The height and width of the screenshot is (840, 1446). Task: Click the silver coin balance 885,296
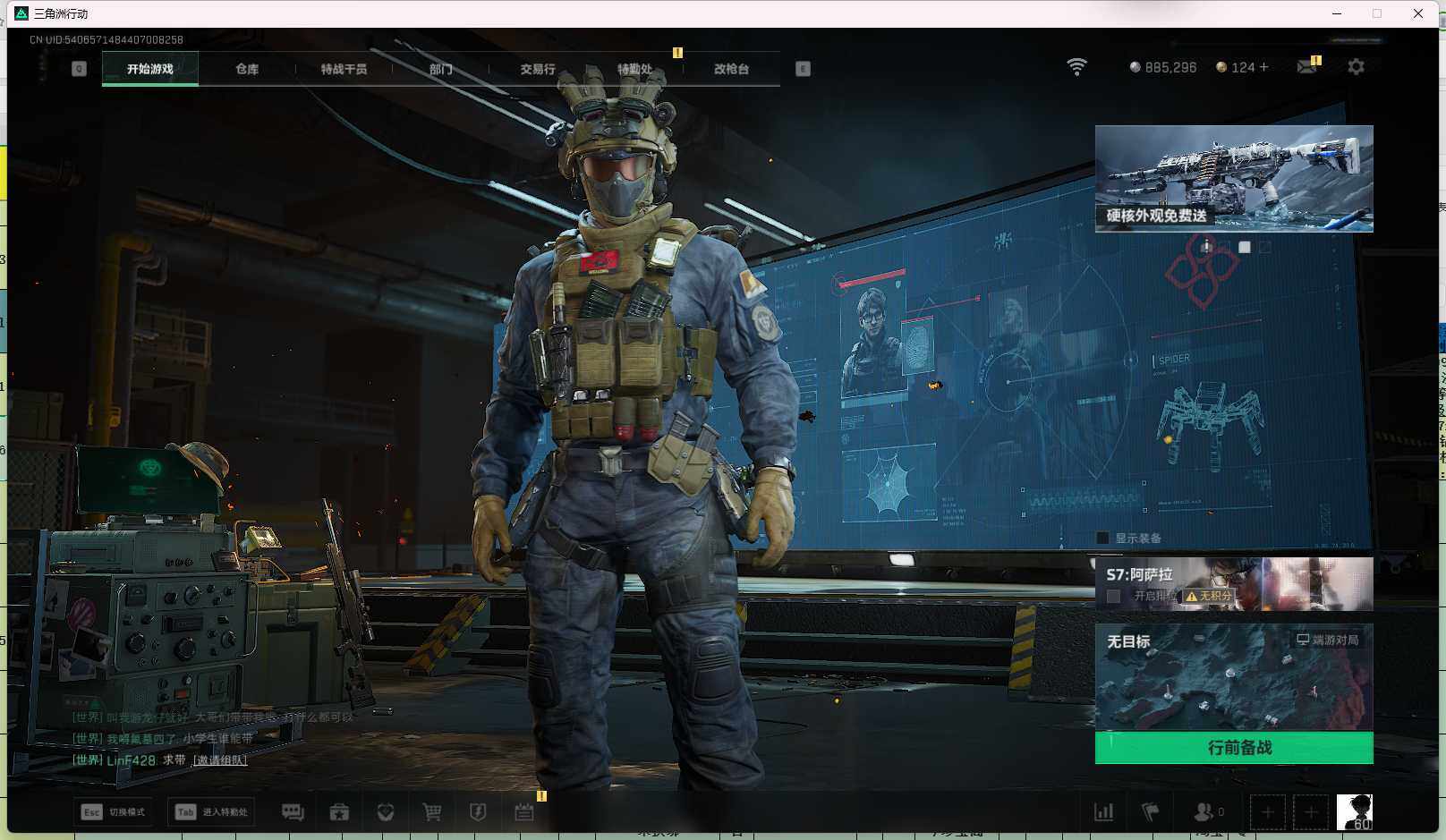[1162, 67]
